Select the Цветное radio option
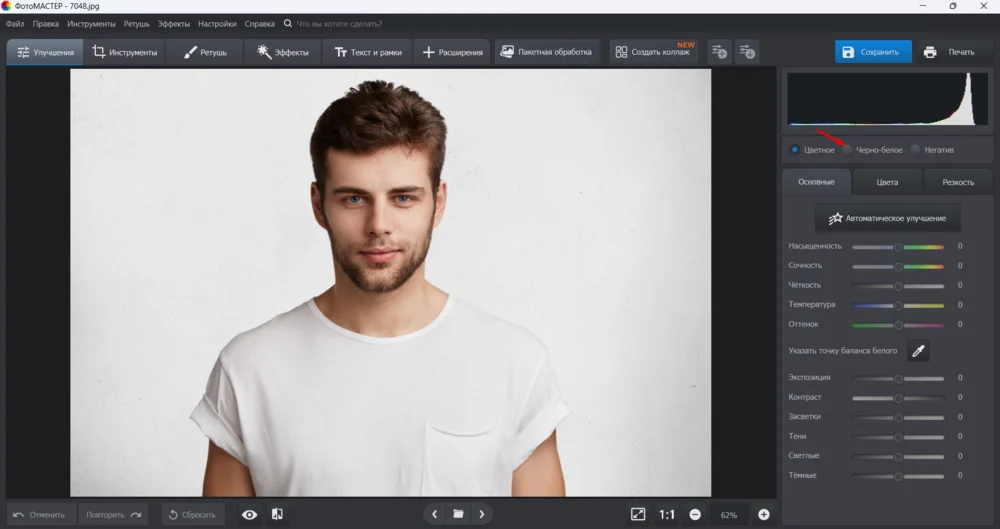Viewport: 1000px width, 529px height. click(x=795, y=150)
